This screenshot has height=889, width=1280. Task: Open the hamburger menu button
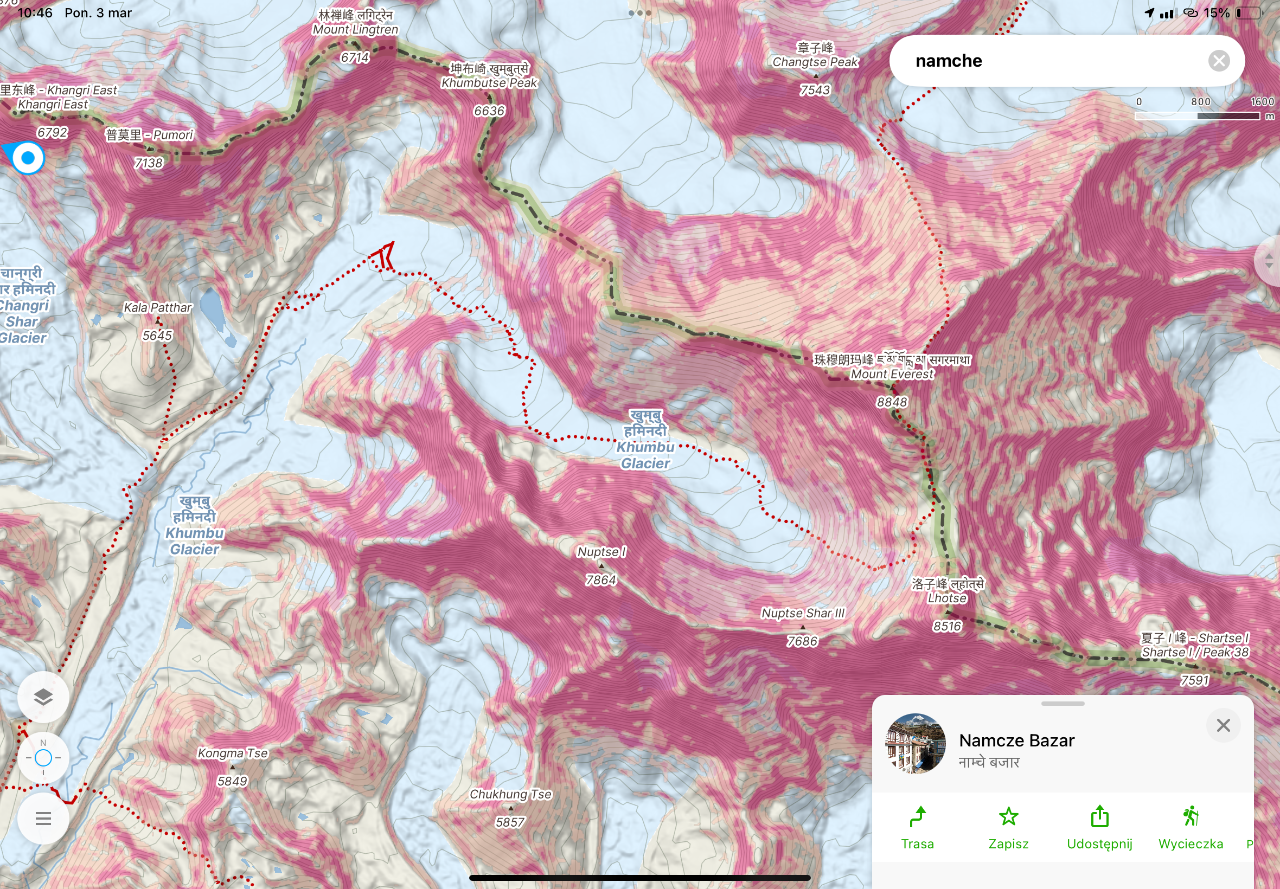[x=43, y=819]
